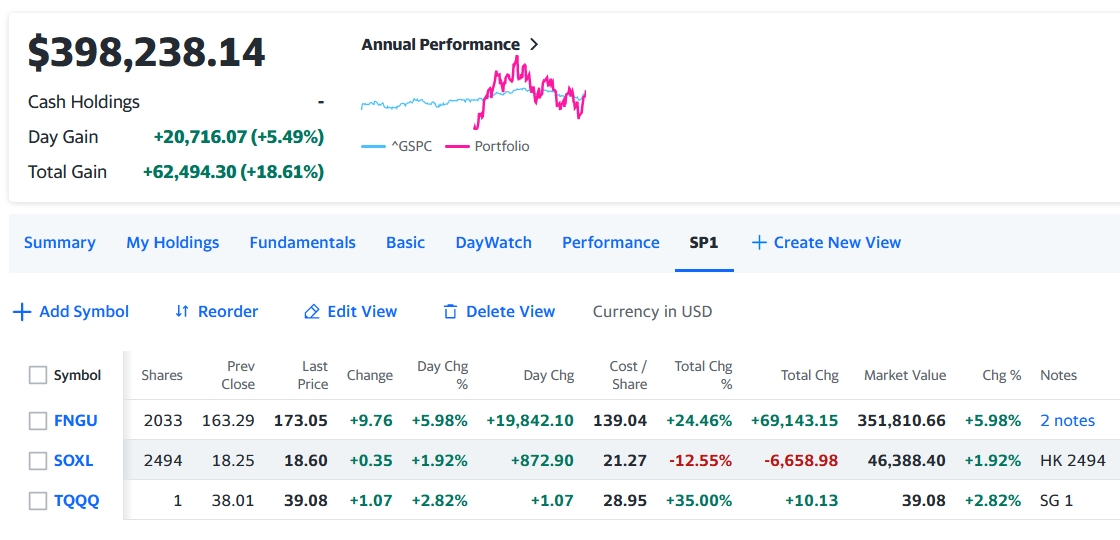Tick the SOXL row checkbox
This screenshot has height=540, width=1120.
38,461
